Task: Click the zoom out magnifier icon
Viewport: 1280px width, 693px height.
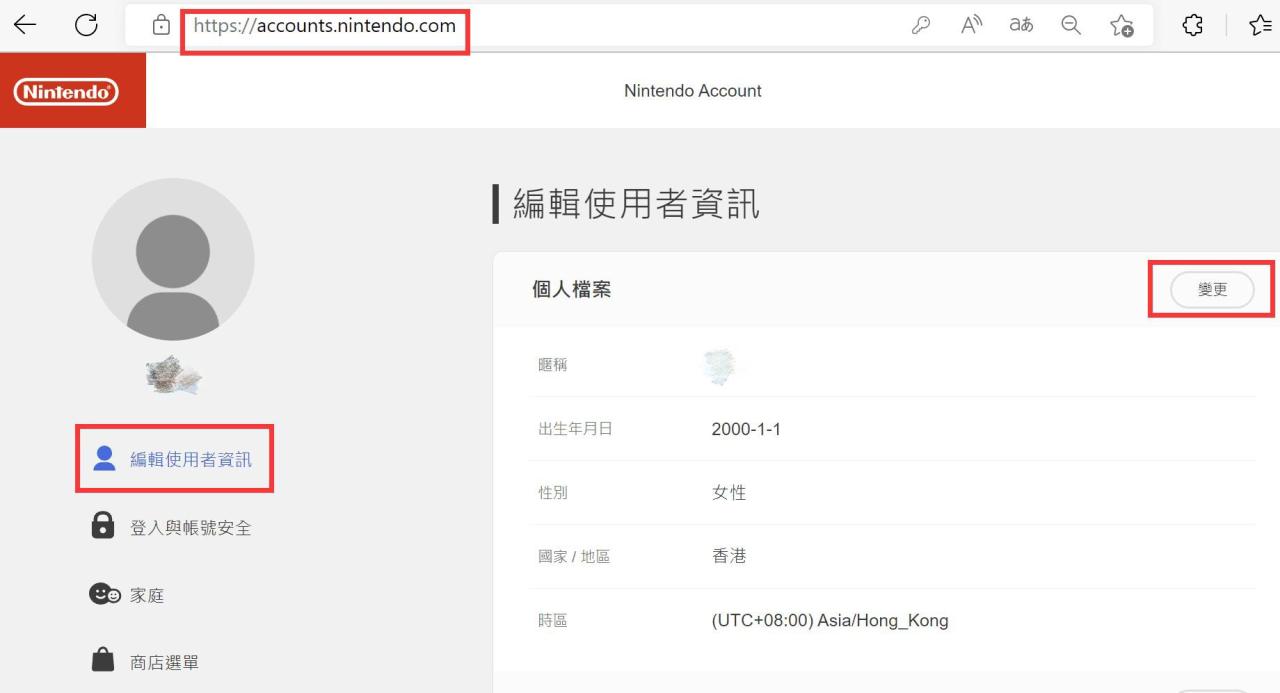Action: coord(1071,27)
